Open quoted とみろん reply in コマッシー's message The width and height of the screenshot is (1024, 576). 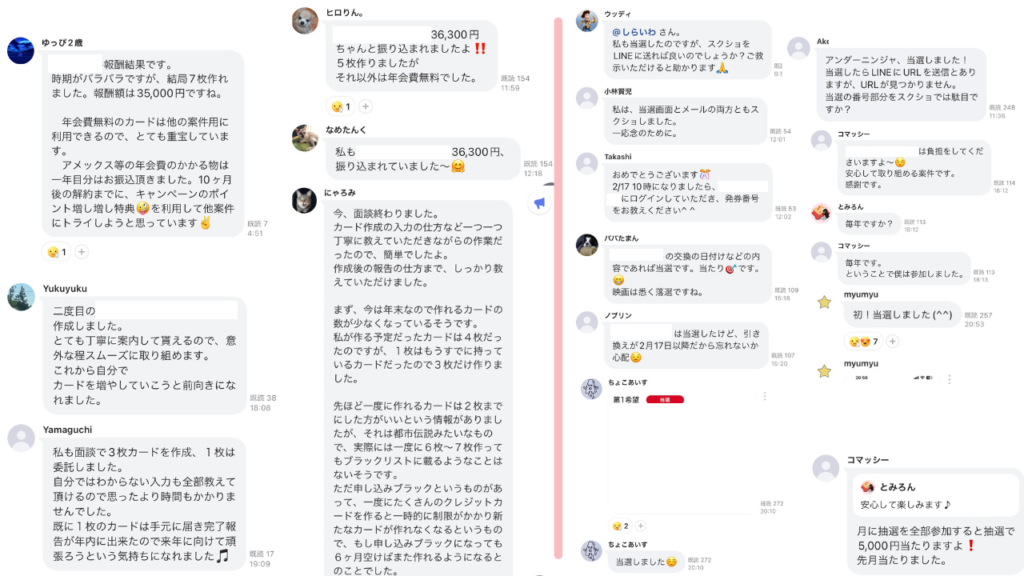click(x=935, y=495)
